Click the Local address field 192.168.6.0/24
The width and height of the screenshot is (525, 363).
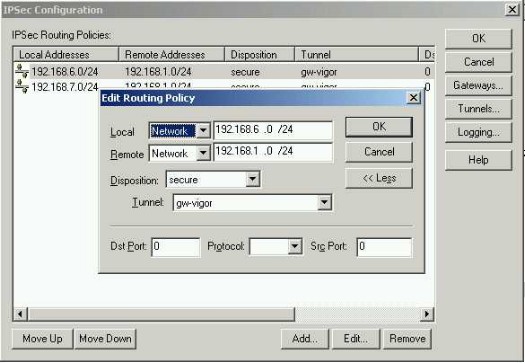(x=273, y=130)
